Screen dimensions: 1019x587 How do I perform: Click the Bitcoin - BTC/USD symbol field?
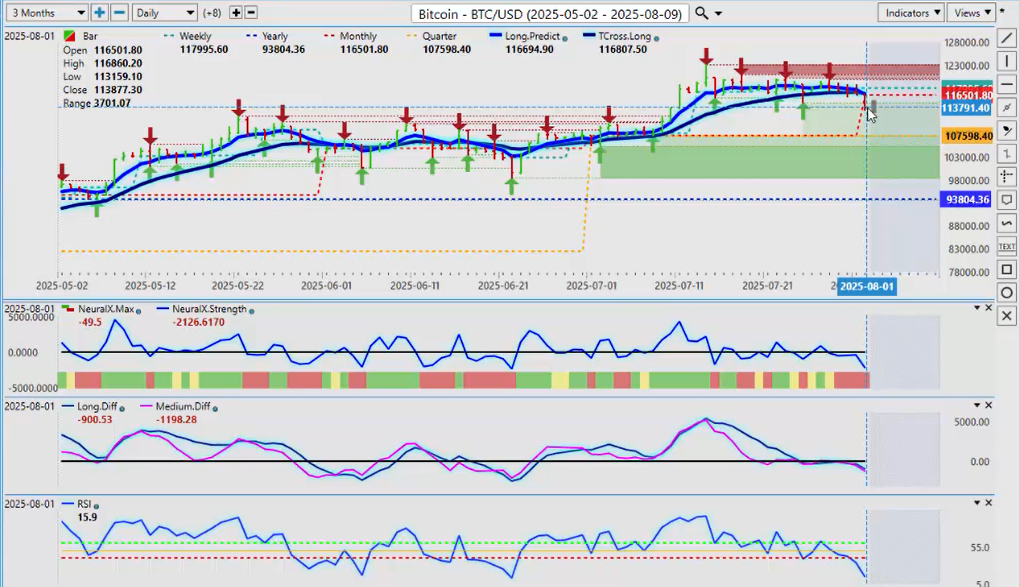click(550, 13)
